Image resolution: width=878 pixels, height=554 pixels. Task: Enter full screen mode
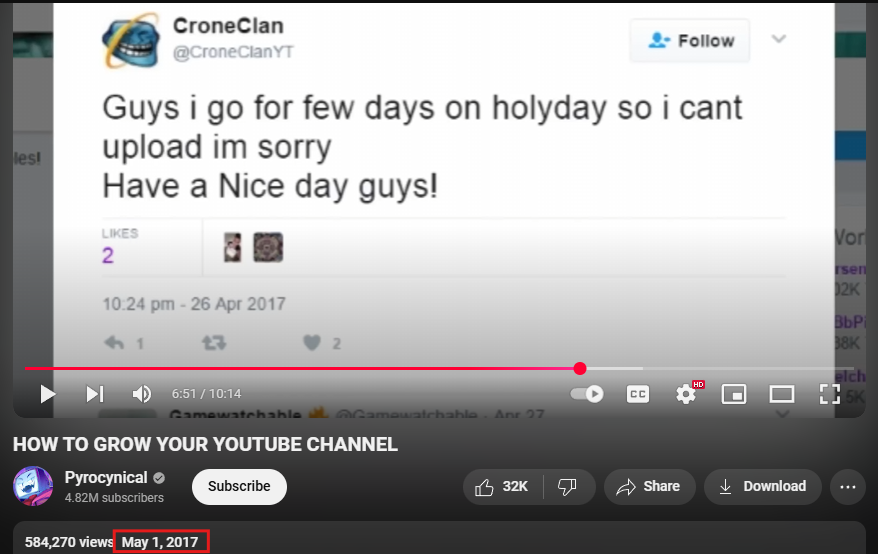point(829,394)
